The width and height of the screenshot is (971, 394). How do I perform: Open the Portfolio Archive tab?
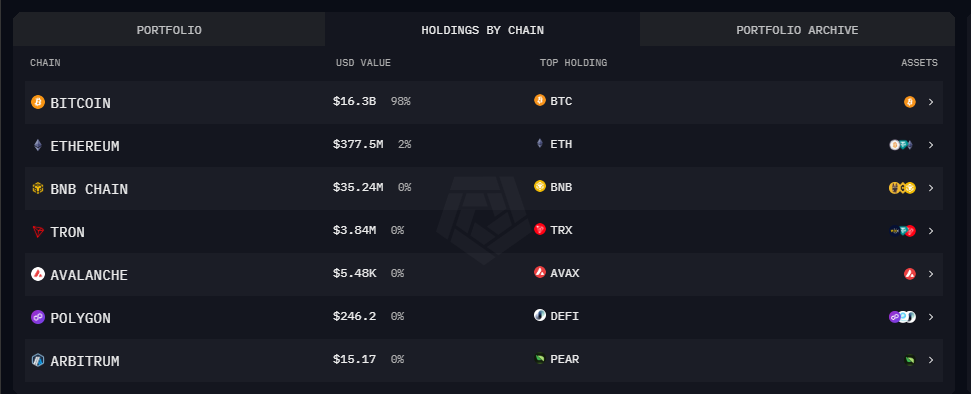click(797, 30)
